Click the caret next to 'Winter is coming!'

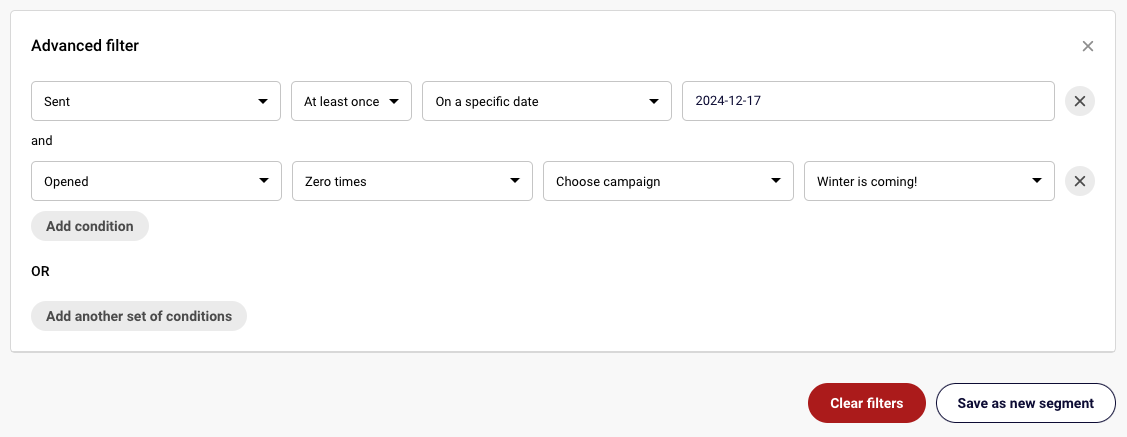coord(1036,181)
